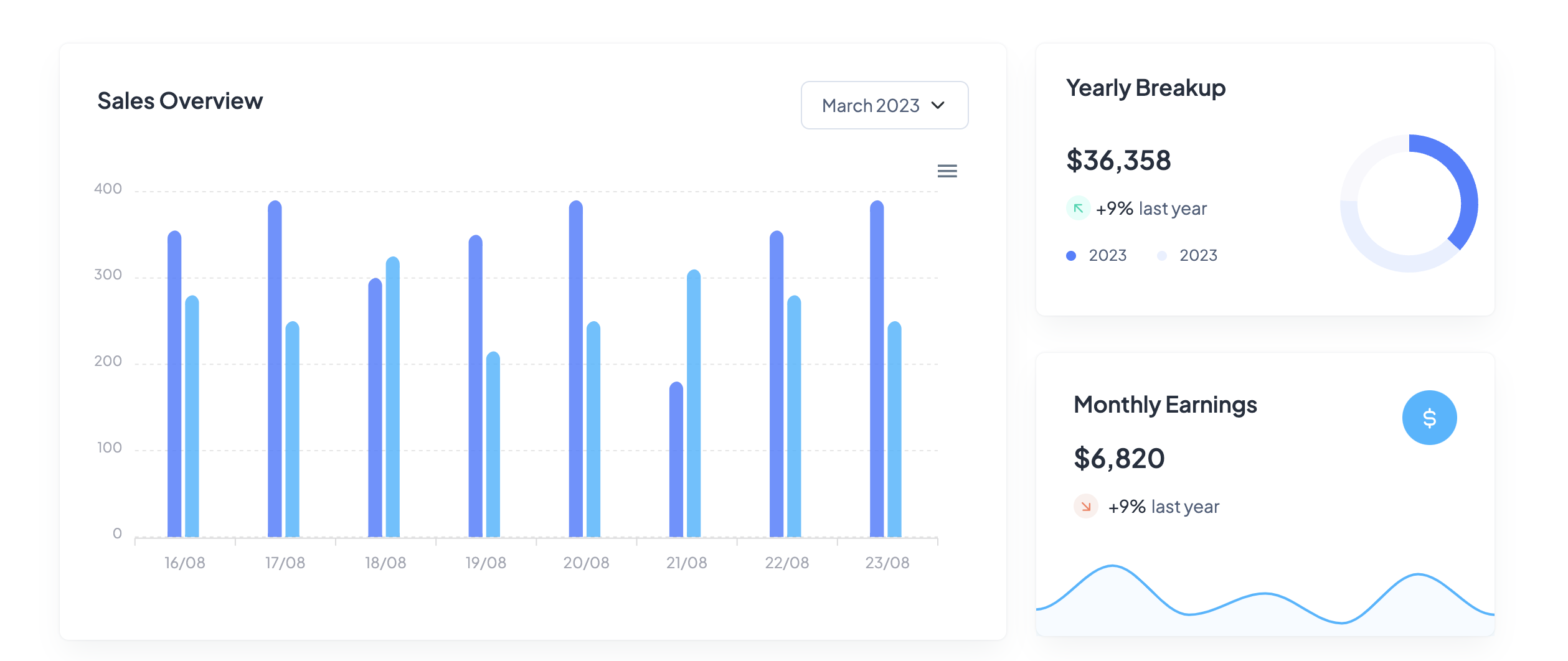The width and height of the screenshot is (1568, 661).
Task: Click the 19/08 axis label
Action: (486, 563)
